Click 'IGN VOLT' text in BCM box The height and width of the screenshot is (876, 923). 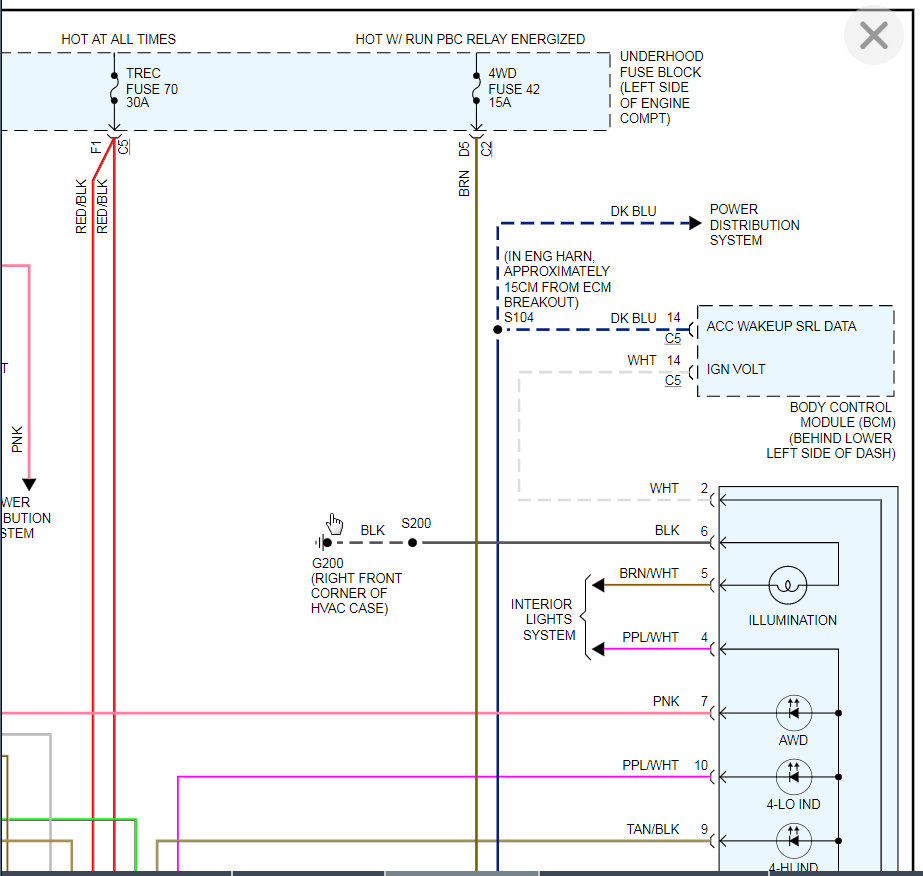pyautogui.click(x=736, y=369)
